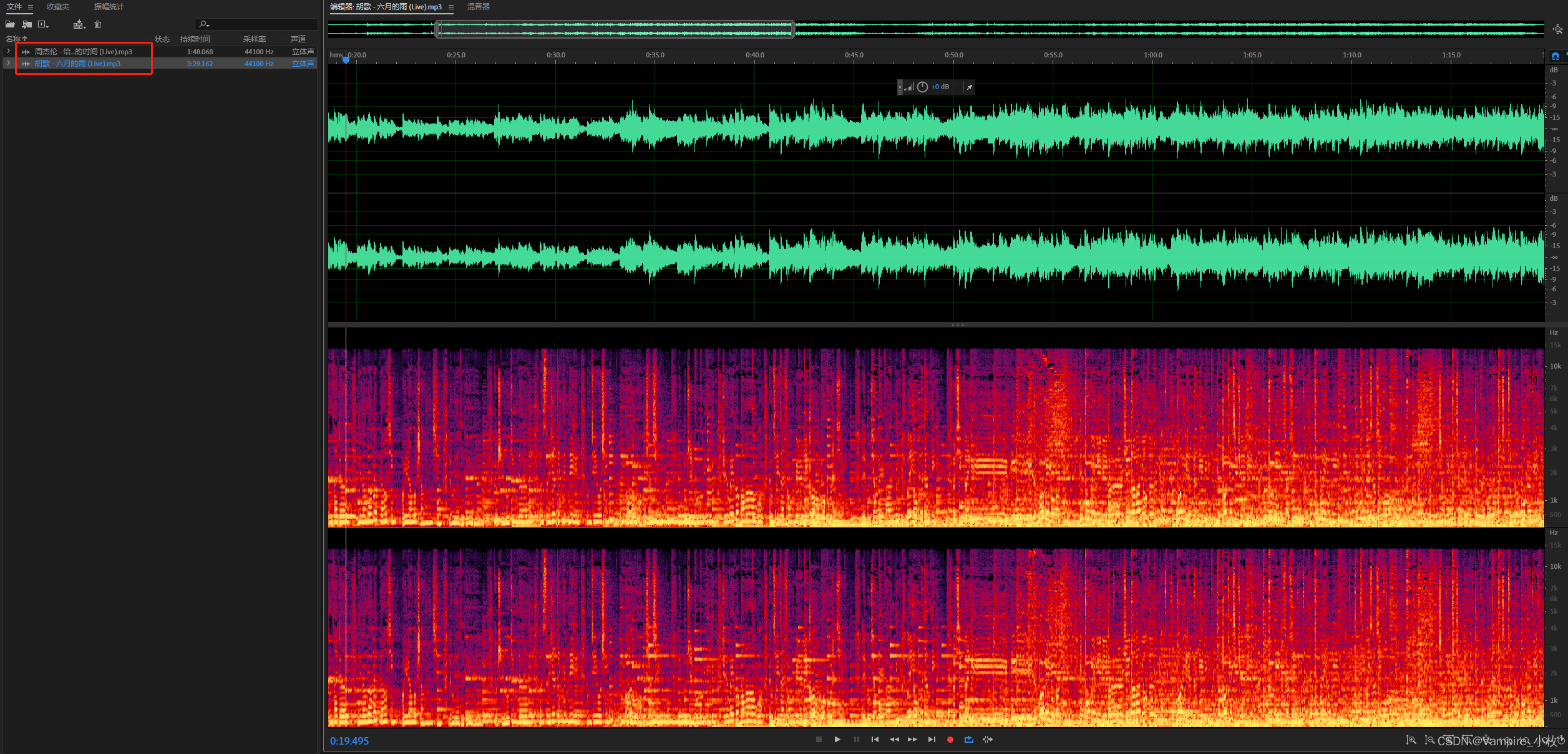1568x754 pixels.
Task: Click the +0 dB volume adjust knob
Action: [922, 87]
